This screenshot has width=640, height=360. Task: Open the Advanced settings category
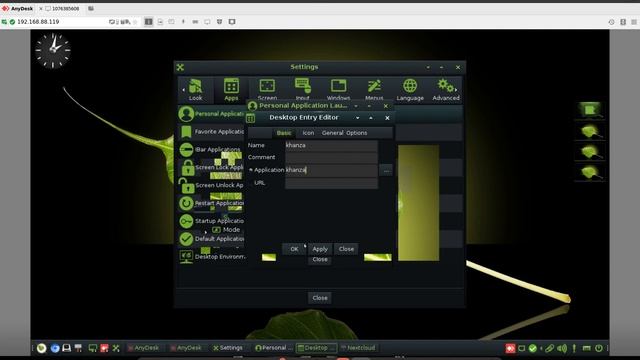pyautogui.click(x=446, y=89)
